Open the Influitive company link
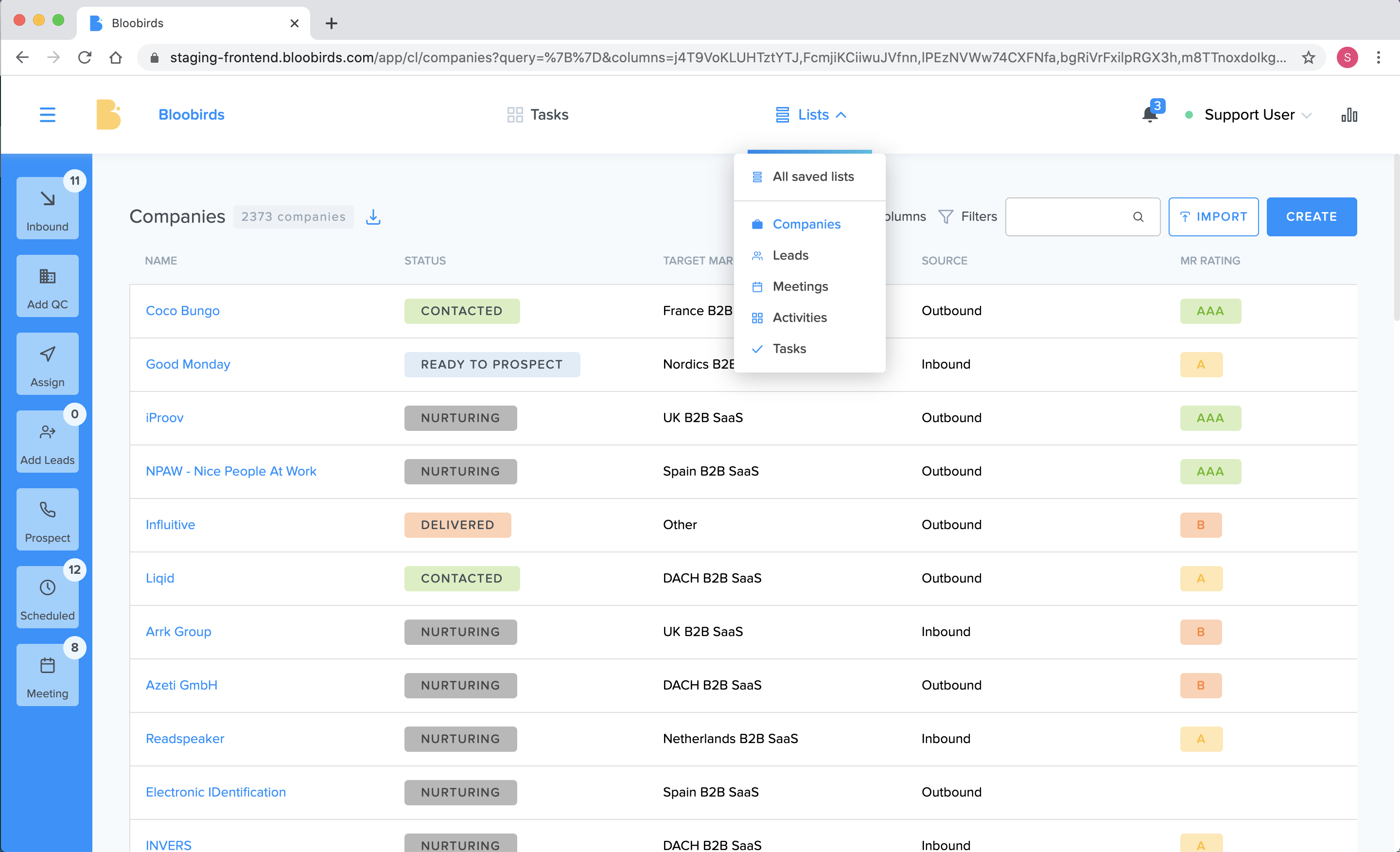This screenshot has height=852, width=1400. coord(170,525)
